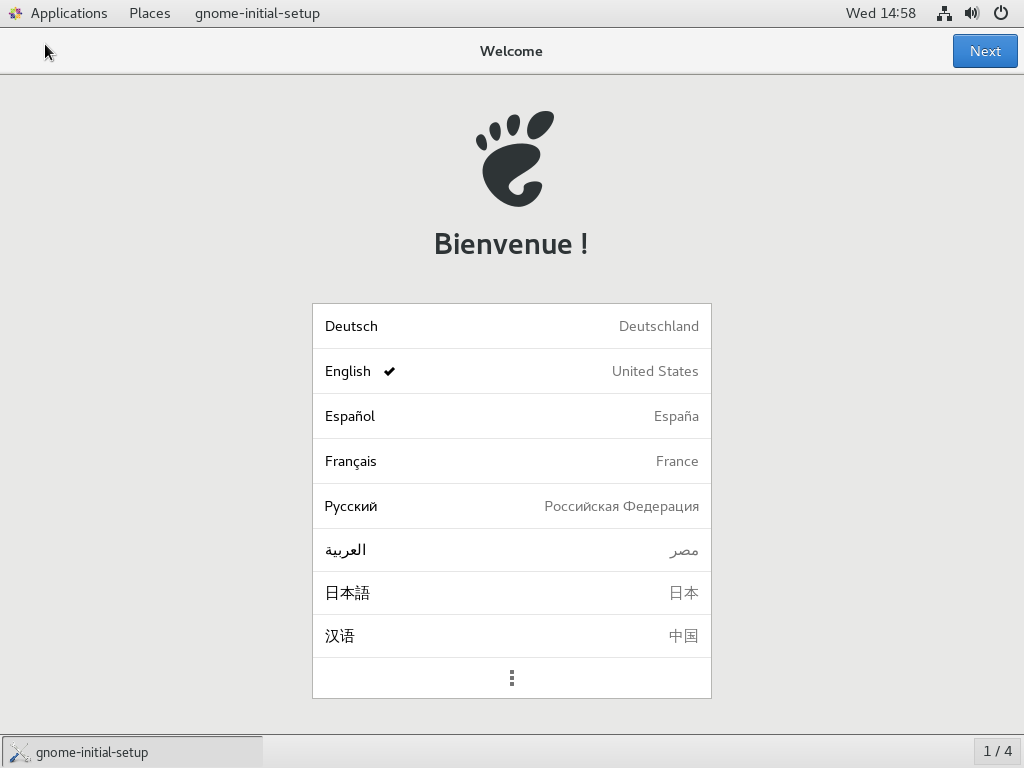Select Deutsch language row

pyautogui.click(x=512, y=326)
